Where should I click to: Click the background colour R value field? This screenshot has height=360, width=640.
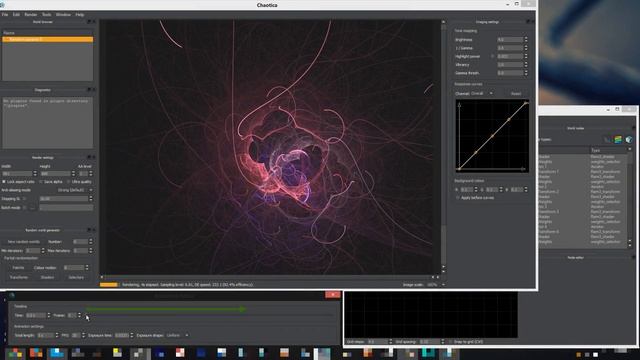(467, 190)
